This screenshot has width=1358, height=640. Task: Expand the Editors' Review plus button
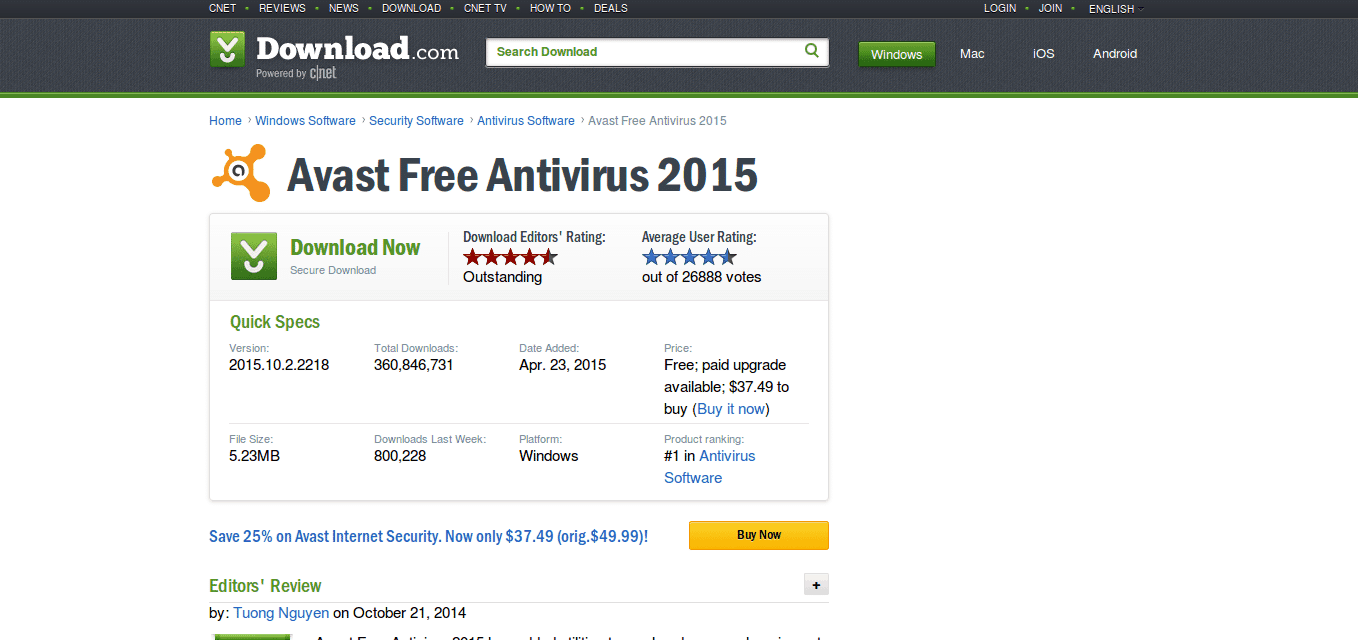[816, 585]
